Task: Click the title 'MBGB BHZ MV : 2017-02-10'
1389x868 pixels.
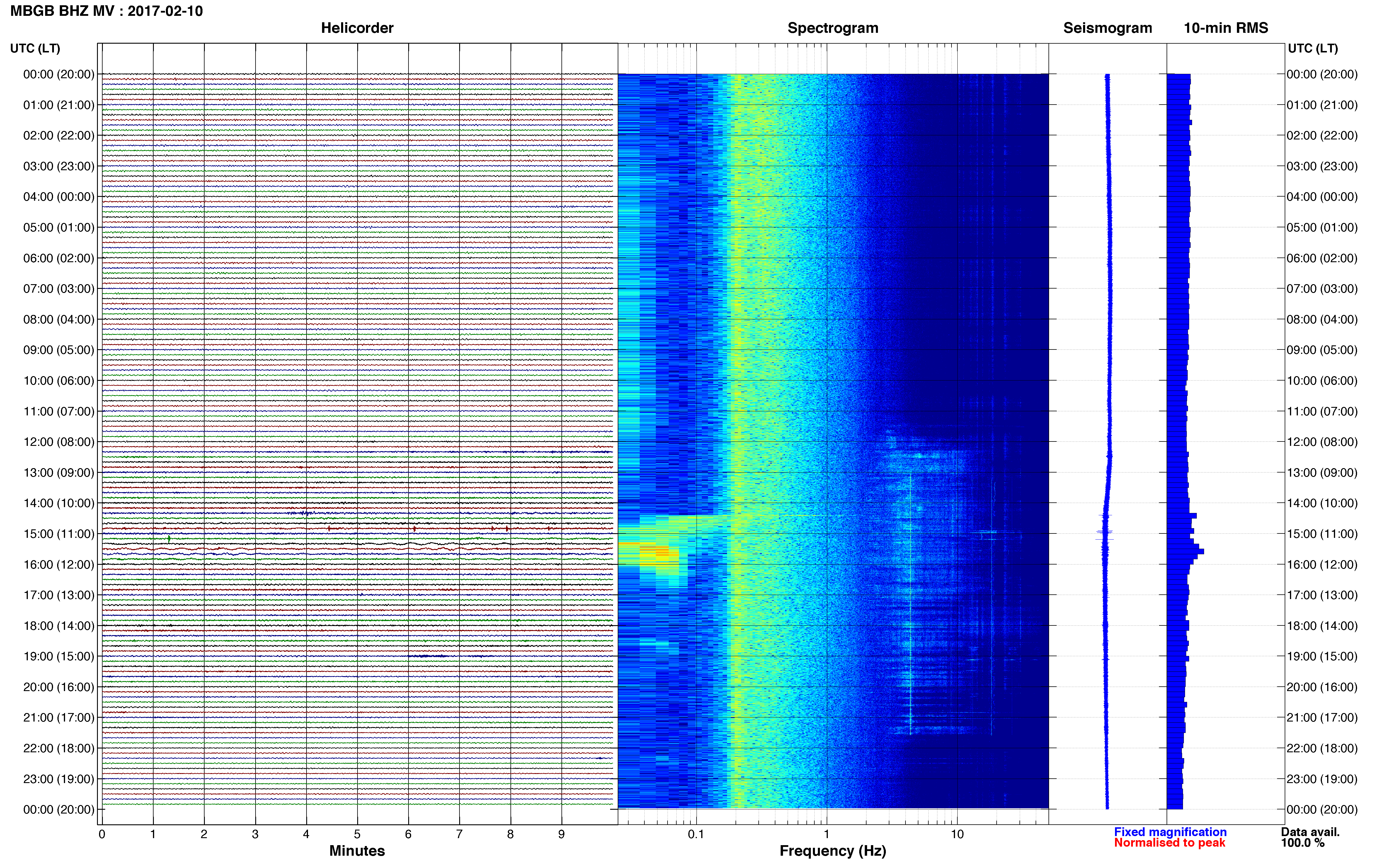Action: pos(106,11)
